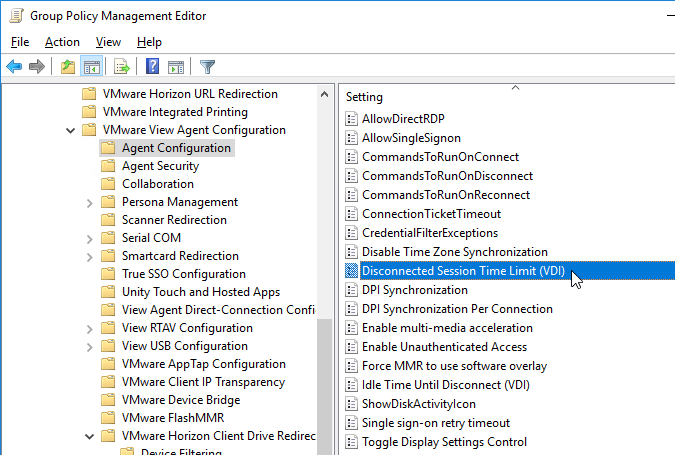The image size is (675, 455).
Task: Expand the View RTAV Configuration node
Action: (x=90, y=329)
